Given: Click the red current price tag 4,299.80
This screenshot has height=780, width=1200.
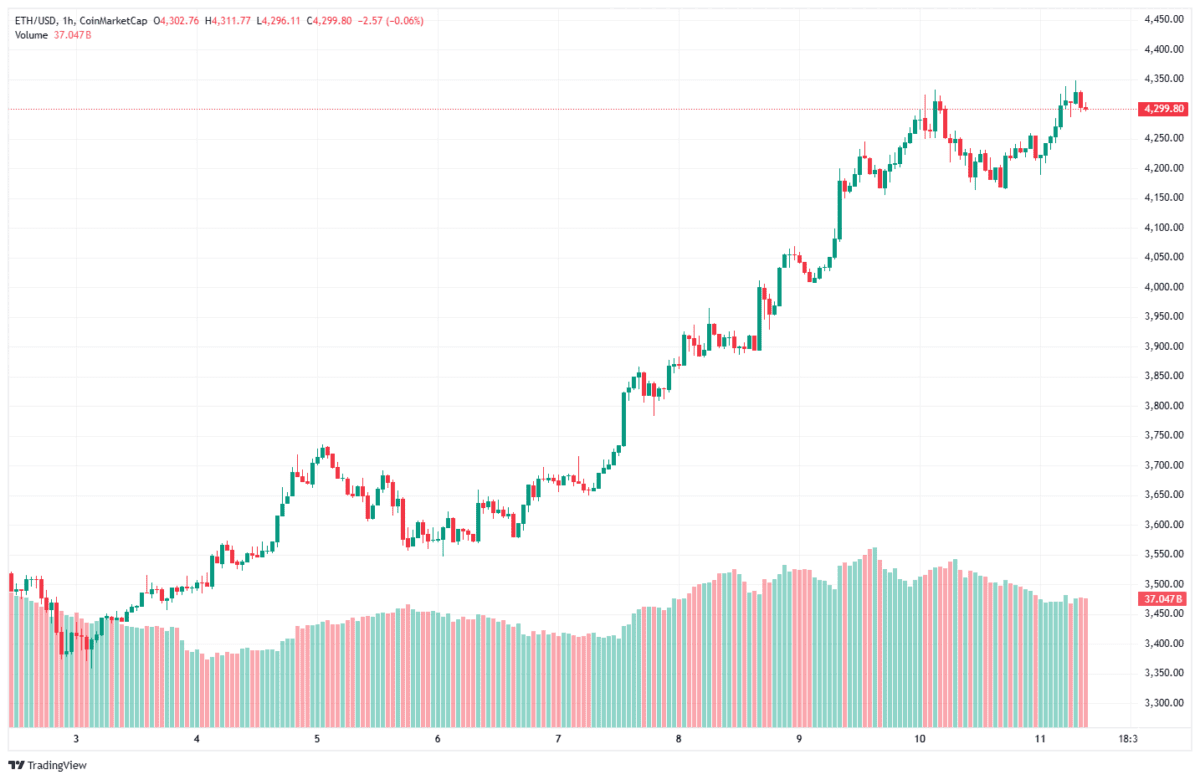Looking at the screenshot, I should click(x=1162, y=108).
